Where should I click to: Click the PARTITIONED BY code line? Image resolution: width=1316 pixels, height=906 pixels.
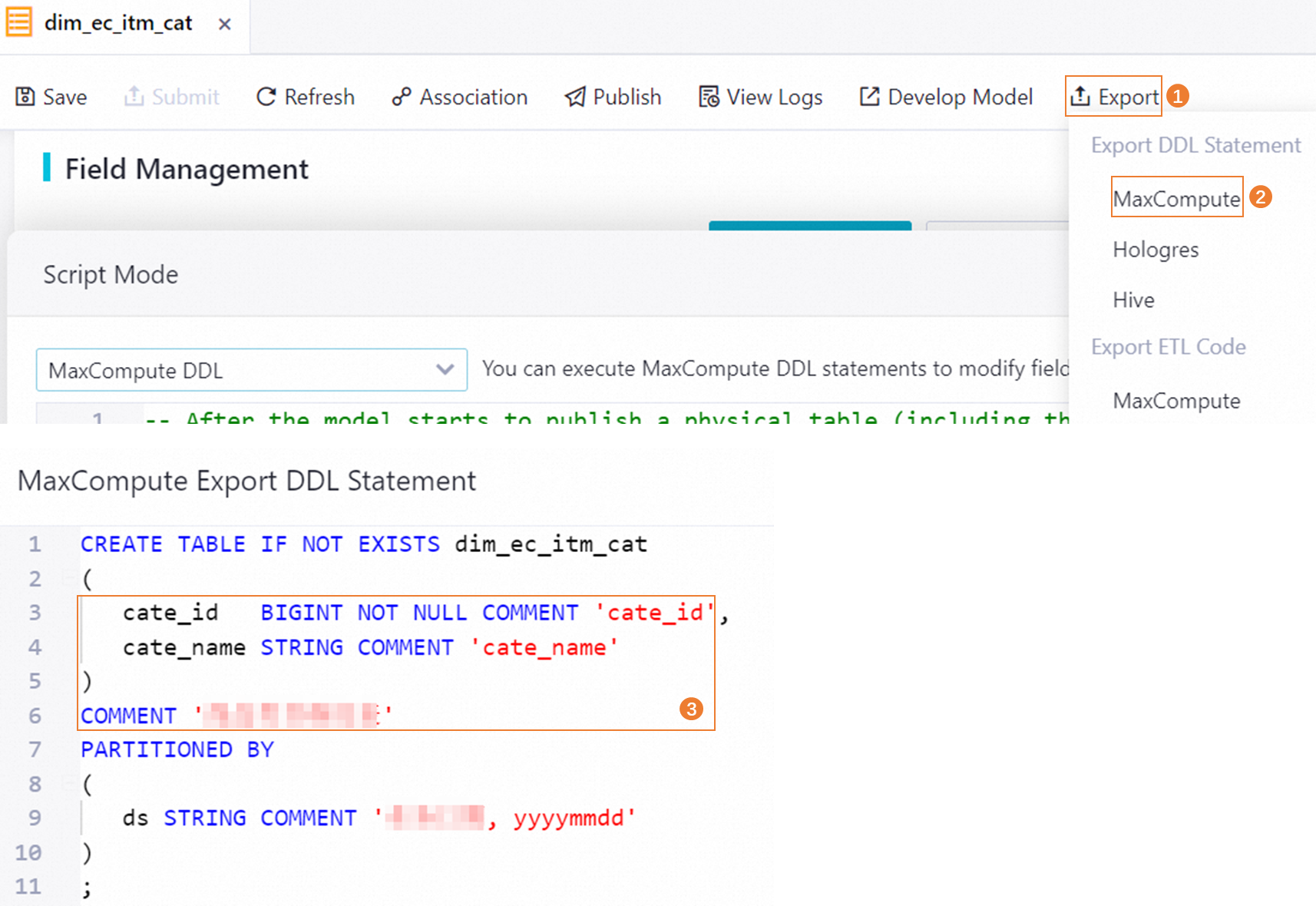coord(177,749)
